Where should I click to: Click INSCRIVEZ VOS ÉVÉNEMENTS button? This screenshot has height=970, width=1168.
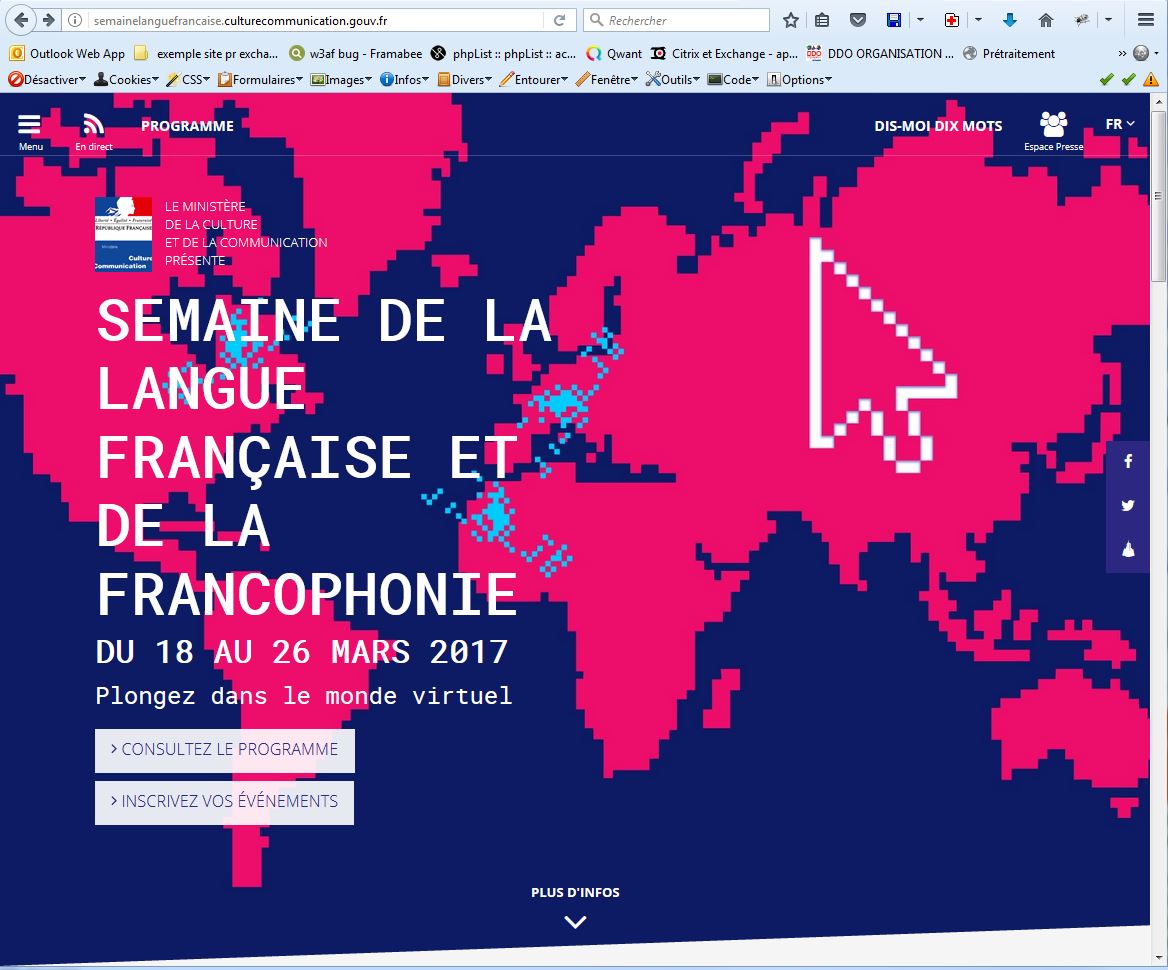pos(225,802)
